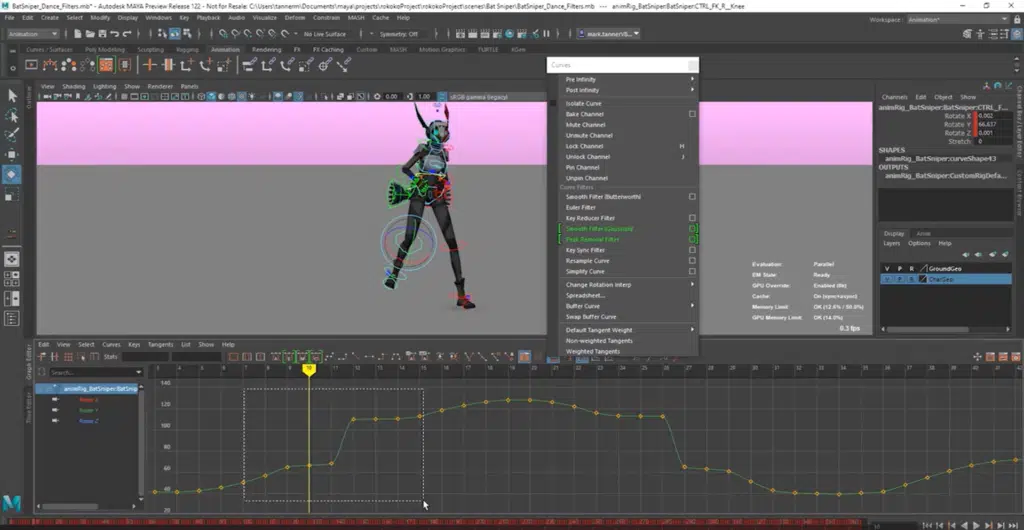This screenshot has width=1024, height=530.
Task: Click the current-frame marker at frame 10
Action: (309, 369)
